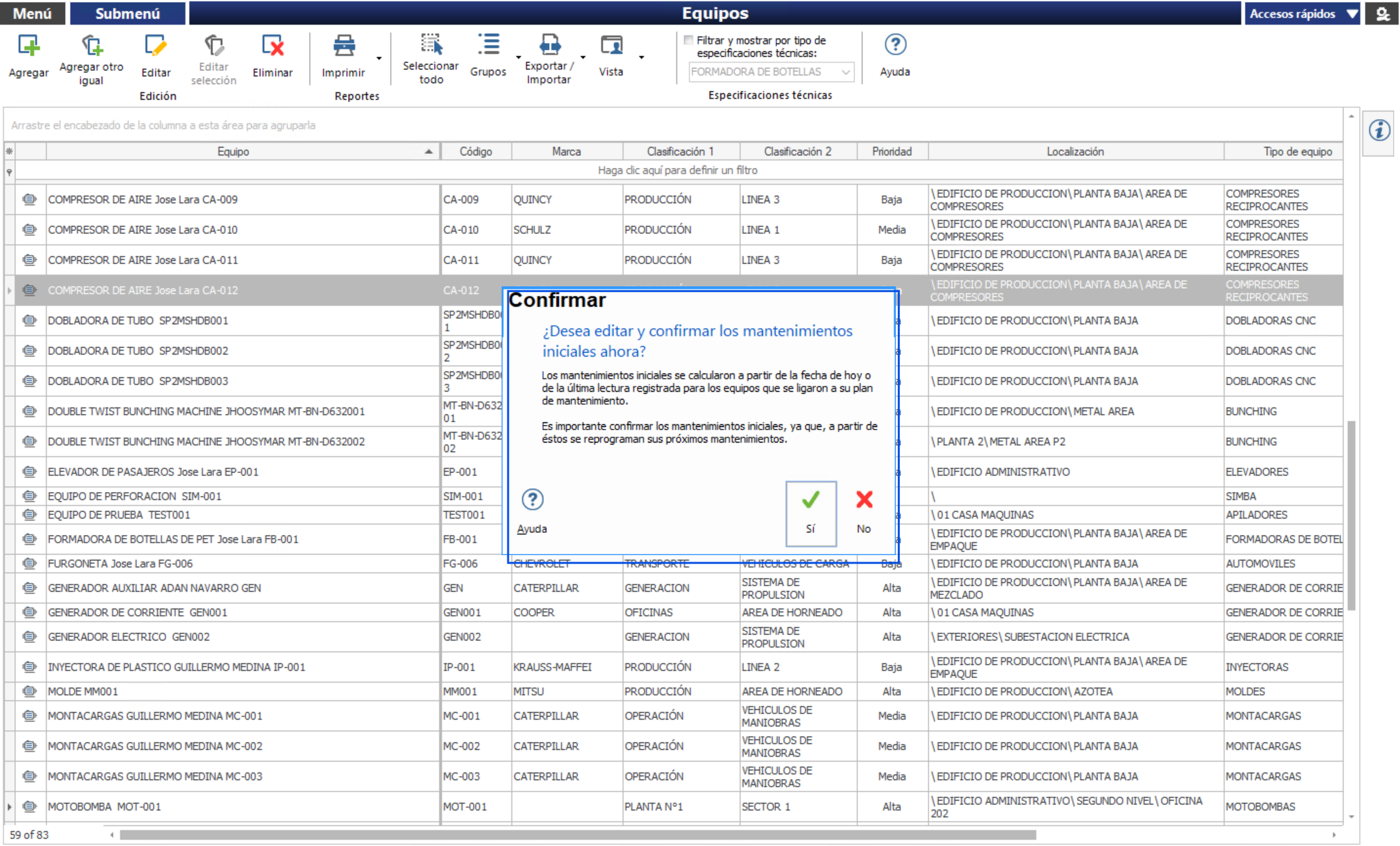Click Exportar / Importar icon
The image size is (1400, 846).
pos(550,44)
